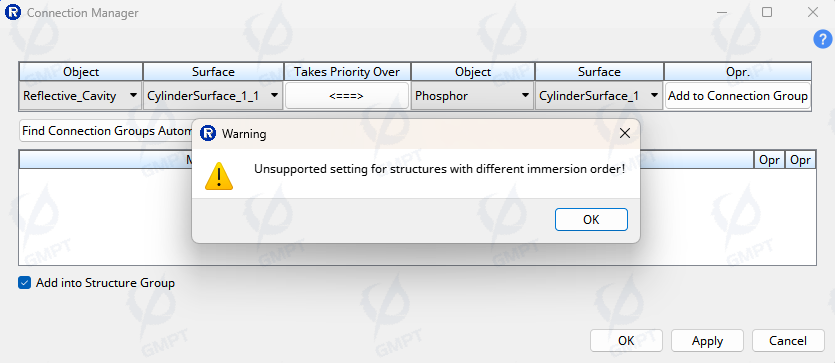This screenshot has width=835, height=363.
Task: Click the yellow warning triangle icon
Action: coord(219,176)
